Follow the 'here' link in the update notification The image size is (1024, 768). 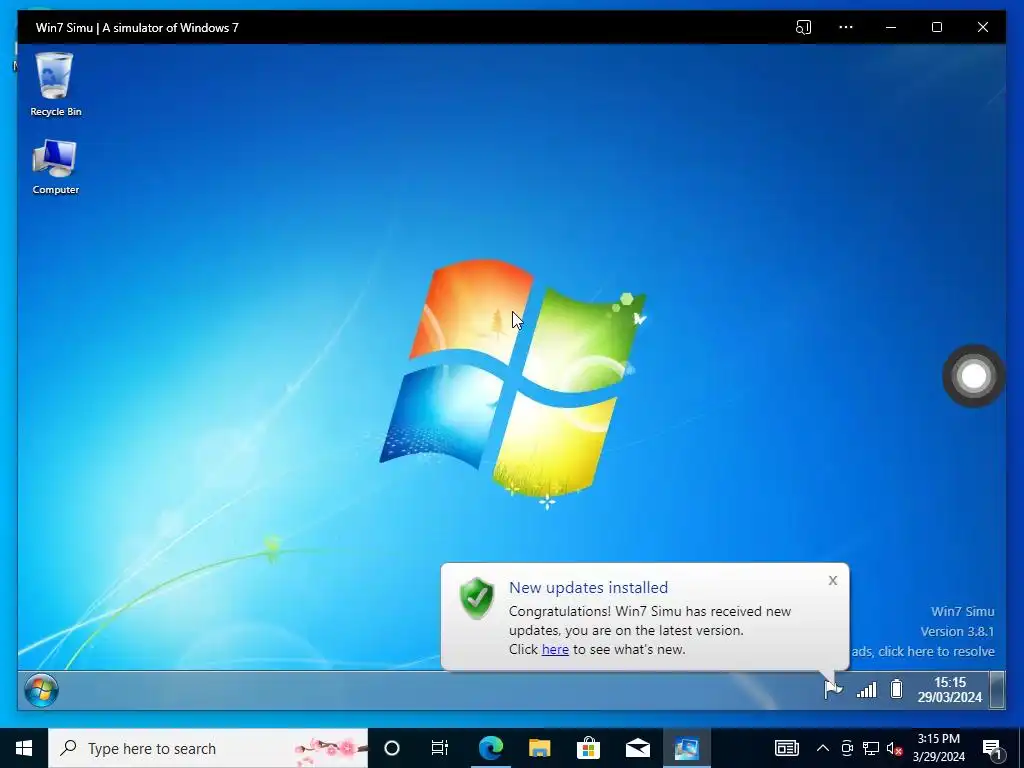point(555,649)
